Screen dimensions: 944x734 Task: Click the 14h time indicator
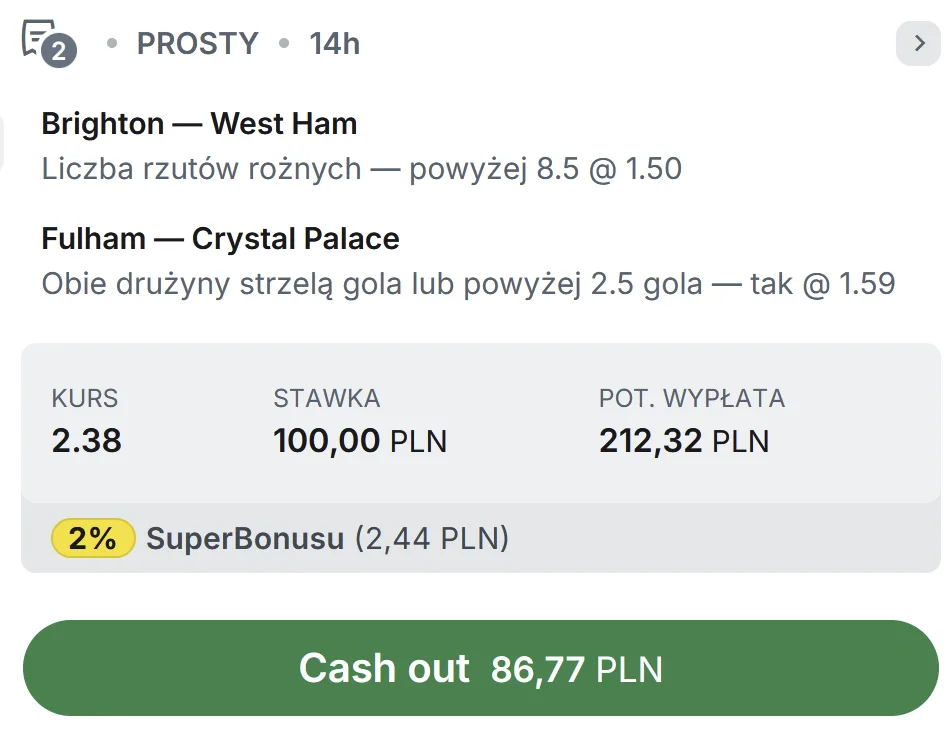point(334,44)
